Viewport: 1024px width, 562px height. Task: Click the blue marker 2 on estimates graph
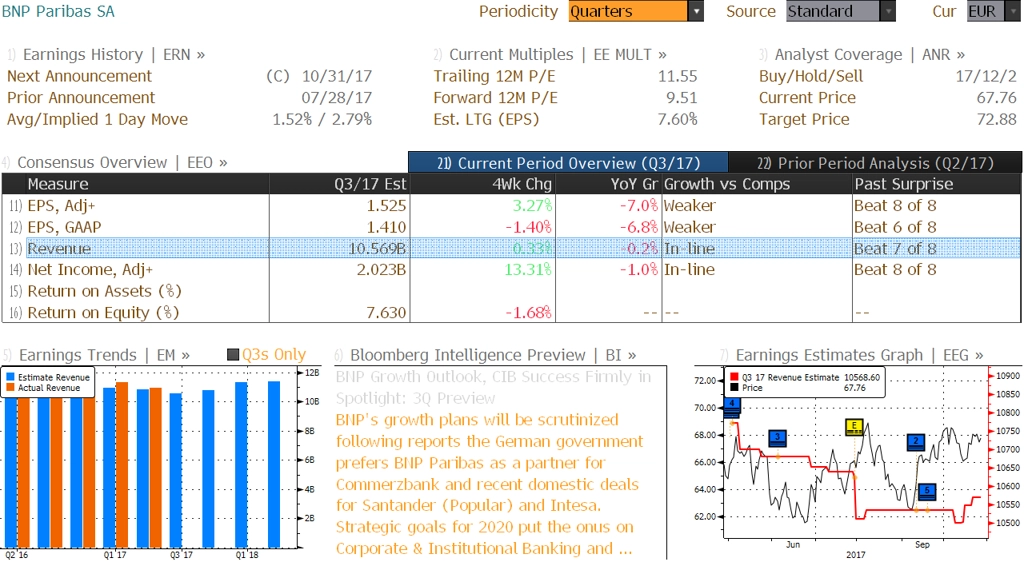point(916,442)
